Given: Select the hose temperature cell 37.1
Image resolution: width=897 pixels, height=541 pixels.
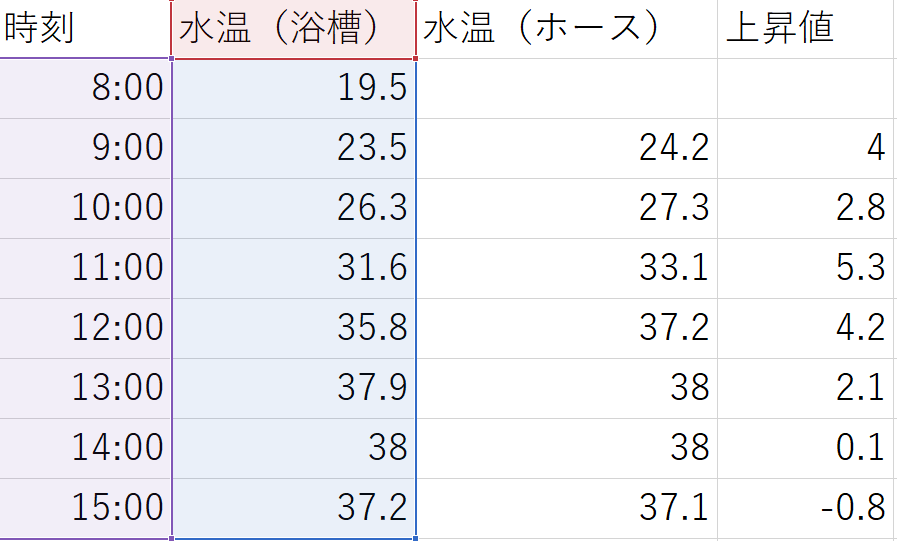Looking at the screenshot, I should click(567, 508).
